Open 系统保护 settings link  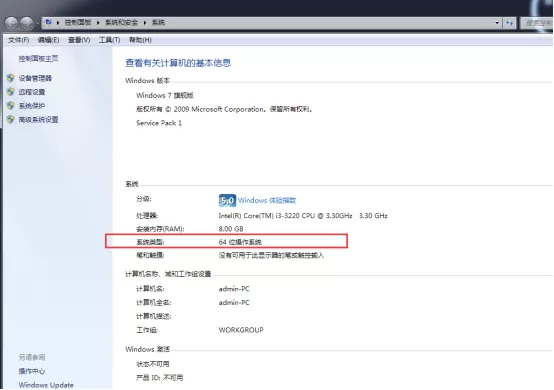click(x=32, y=106)
